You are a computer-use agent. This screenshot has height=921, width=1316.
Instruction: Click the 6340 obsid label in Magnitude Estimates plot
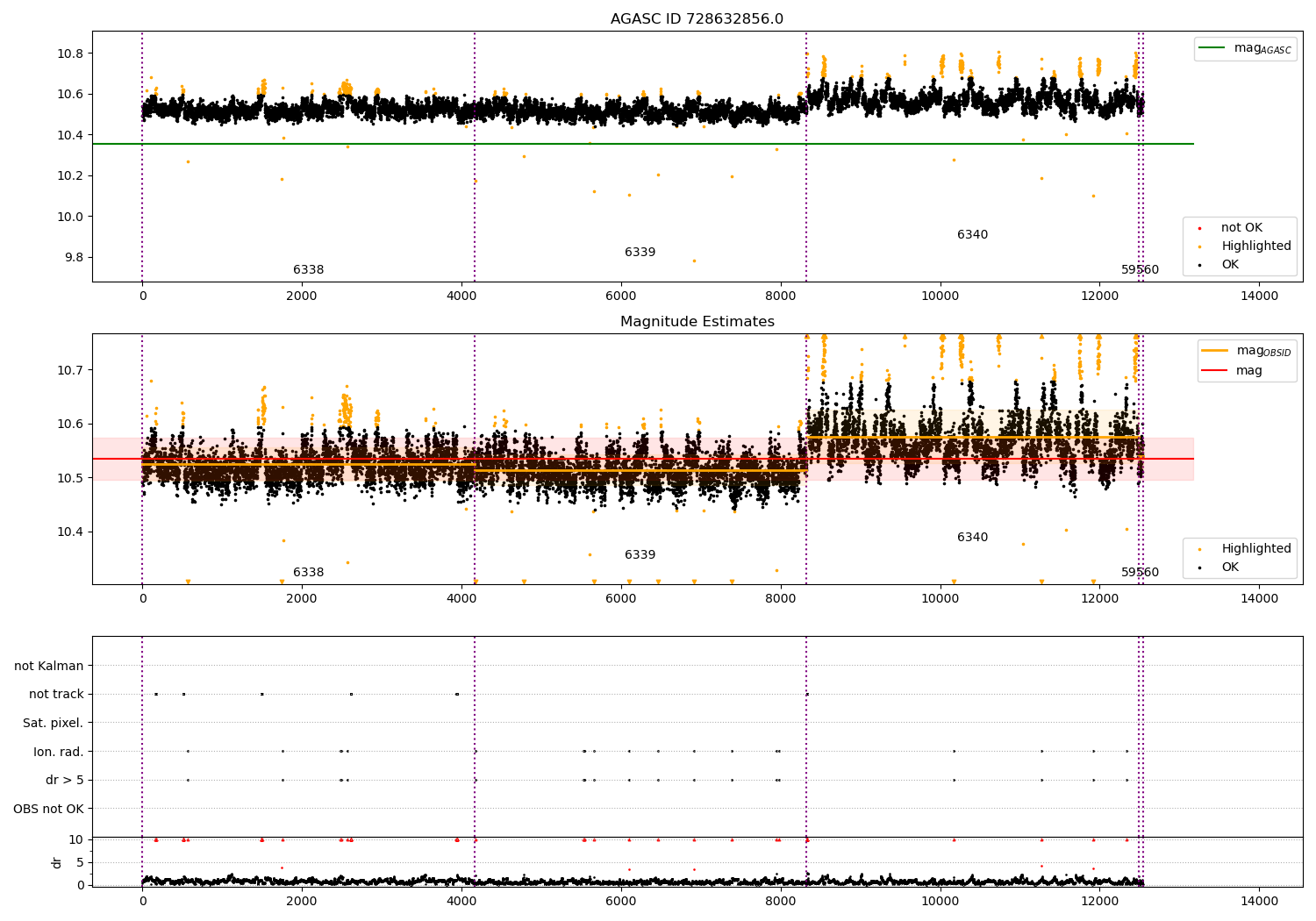[972, 538]
